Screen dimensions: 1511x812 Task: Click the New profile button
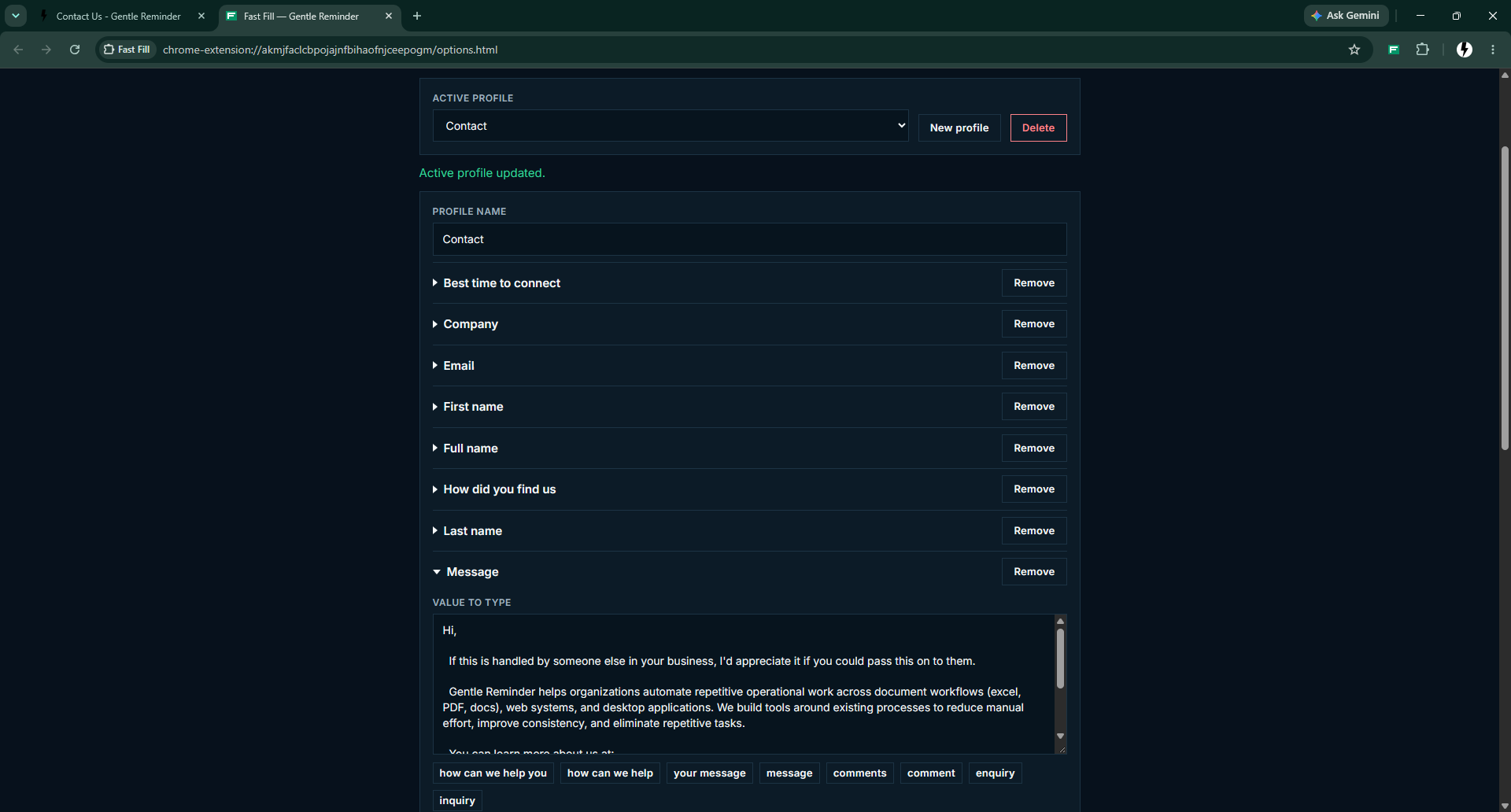pos(959,127)
